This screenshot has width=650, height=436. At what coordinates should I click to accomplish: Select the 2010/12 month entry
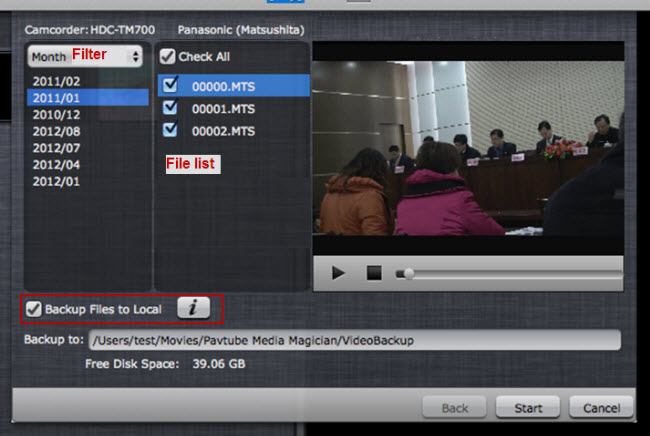pyautogui.click(x=56, y=115)
